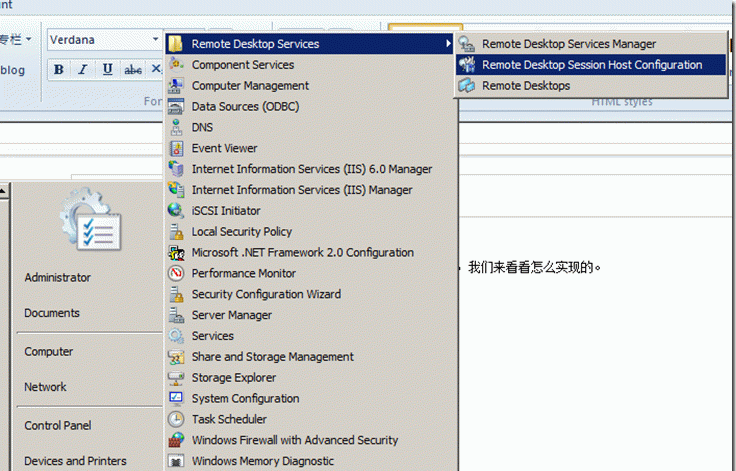Toggle bold formatting in the editor
The image size is (736, 471).
coord(59,69)
